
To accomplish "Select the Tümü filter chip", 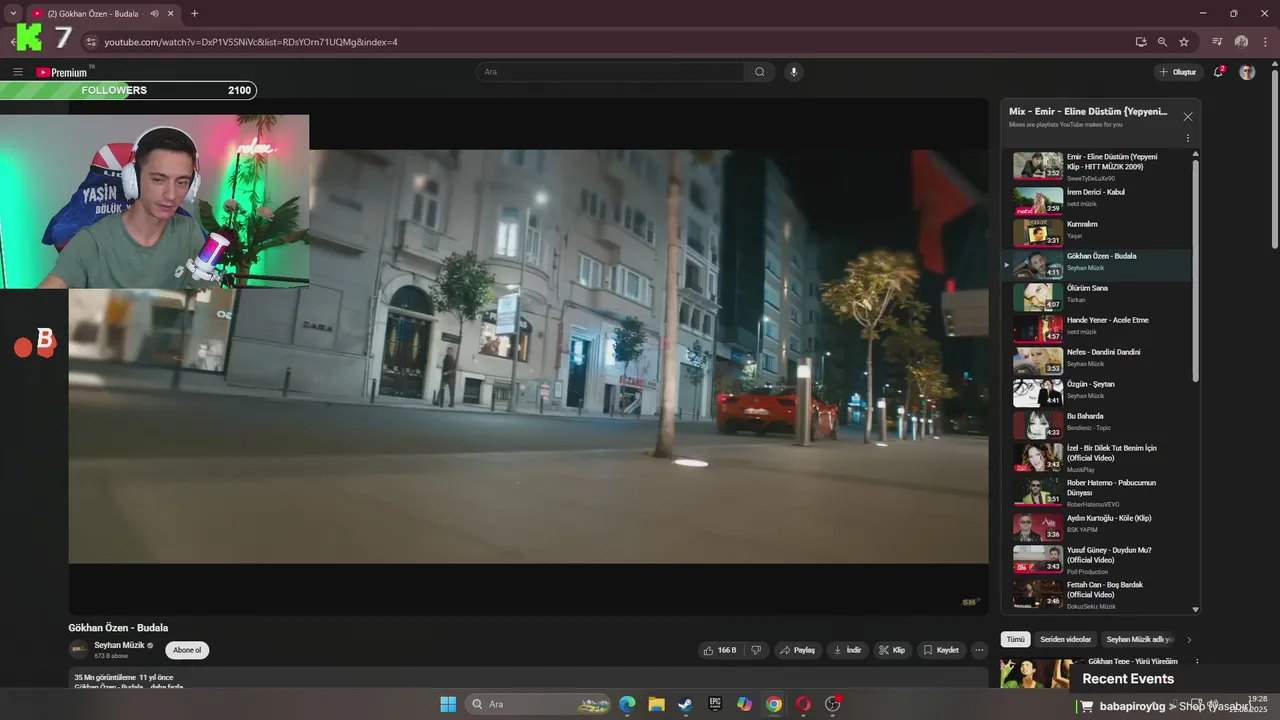I will pos(1015,639).
